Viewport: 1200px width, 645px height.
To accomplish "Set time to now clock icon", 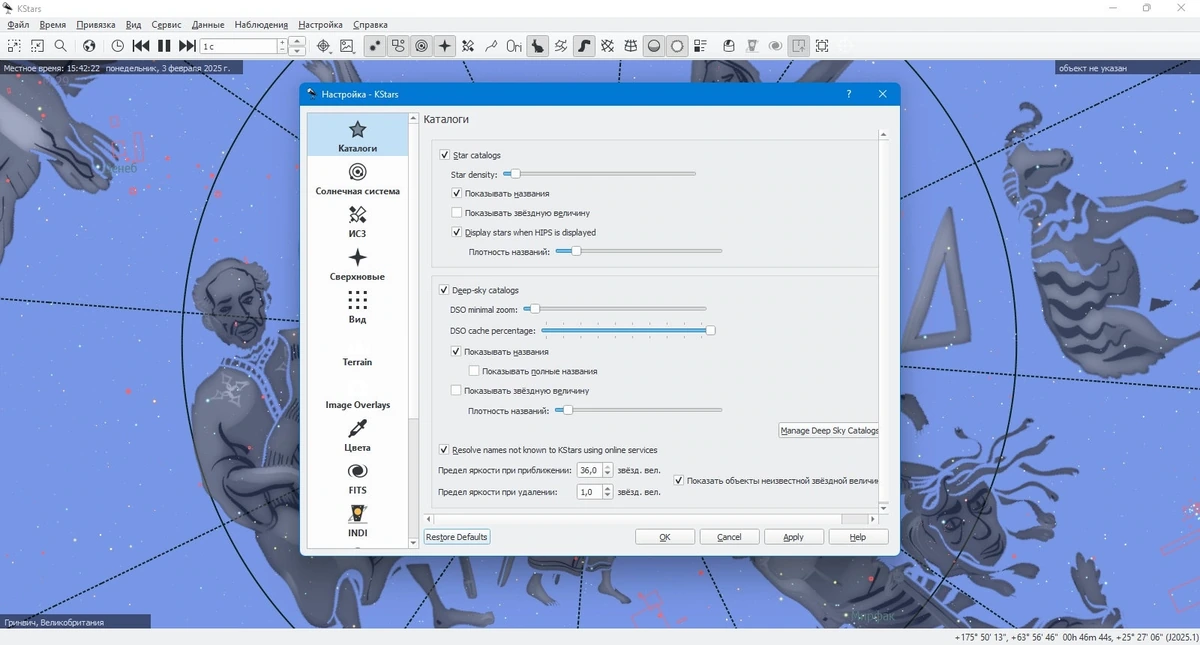I will [x=118, y=45].
